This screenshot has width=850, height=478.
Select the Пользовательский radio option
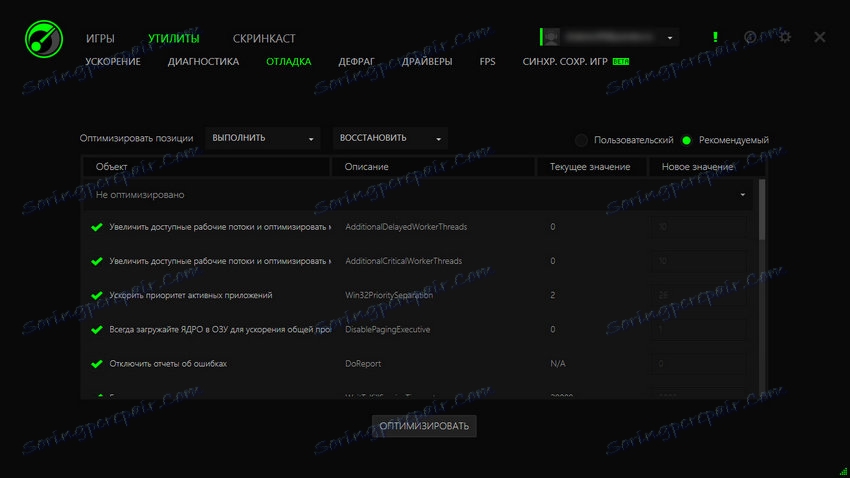581,140
